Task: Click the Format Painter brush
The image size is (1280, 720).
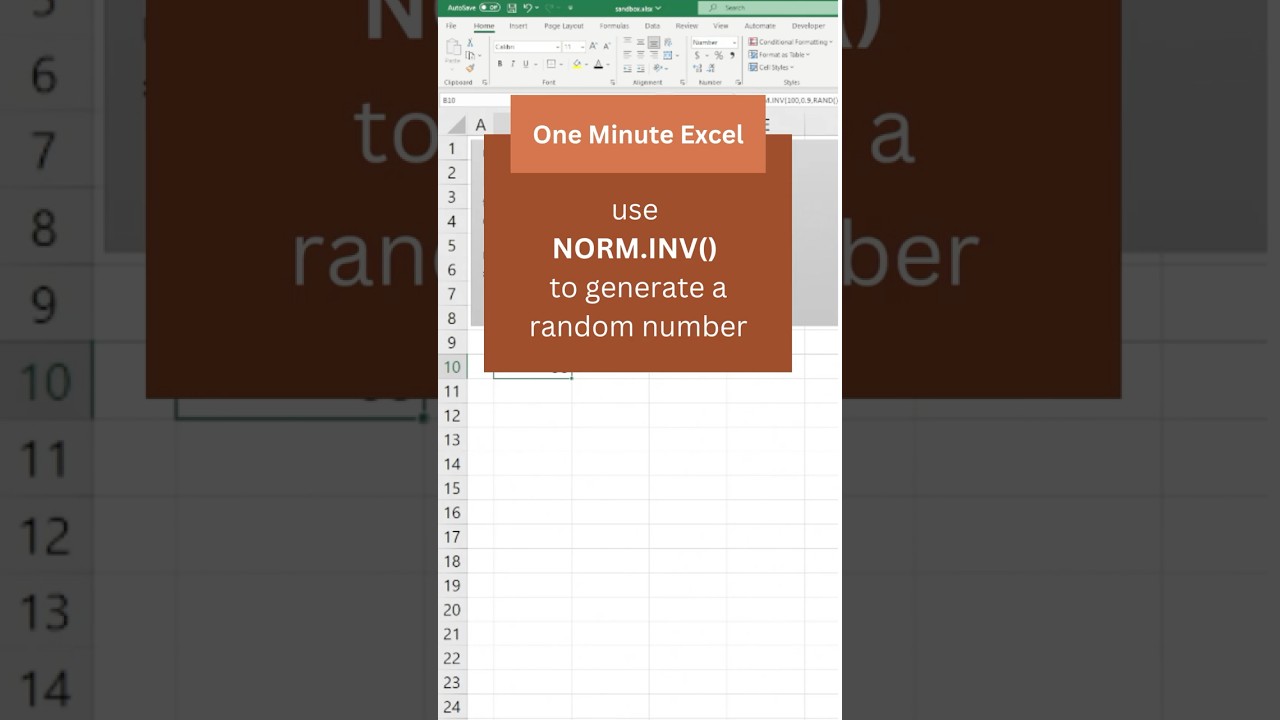Action: click(x=470, y=68)
